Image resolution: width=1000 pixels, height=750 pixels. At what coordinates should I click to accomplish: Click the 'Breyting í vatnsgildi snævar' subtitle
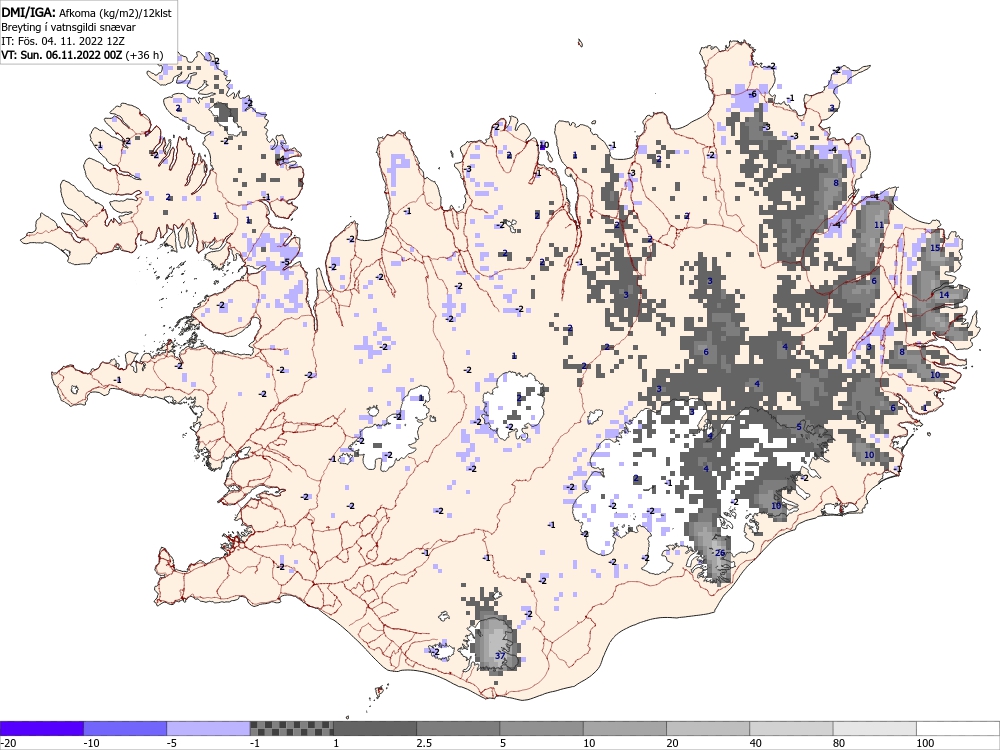(x=68, y=27)
